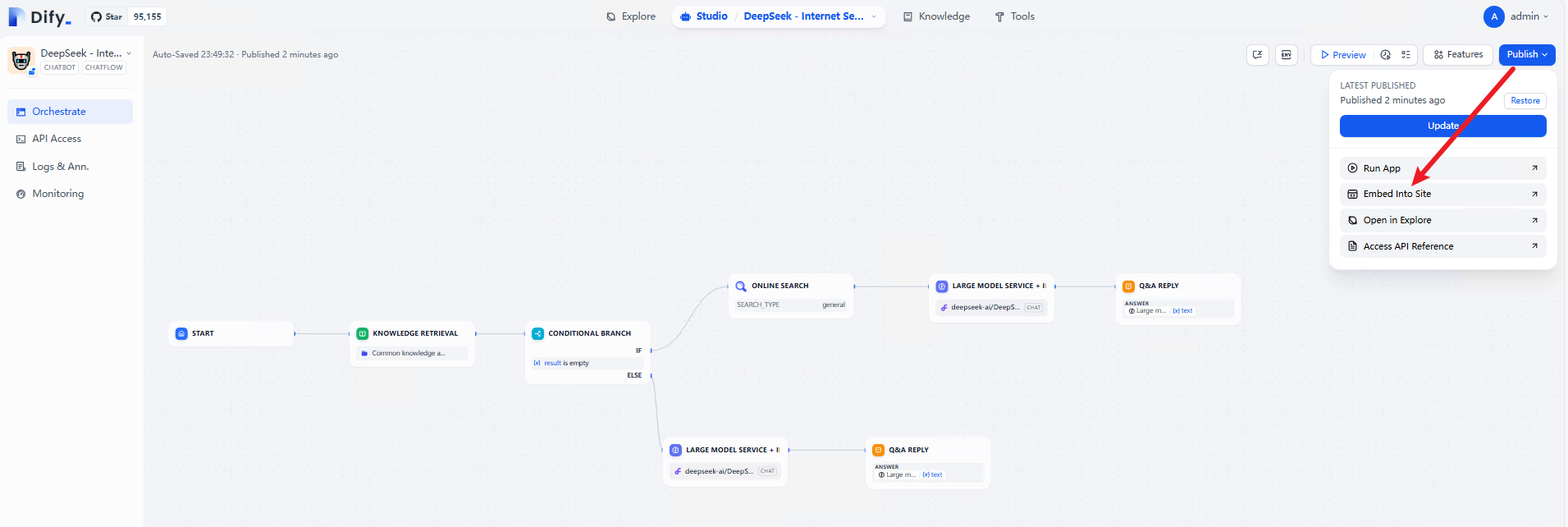Click the Start node home icon
1568x527 pixels.
181,333
